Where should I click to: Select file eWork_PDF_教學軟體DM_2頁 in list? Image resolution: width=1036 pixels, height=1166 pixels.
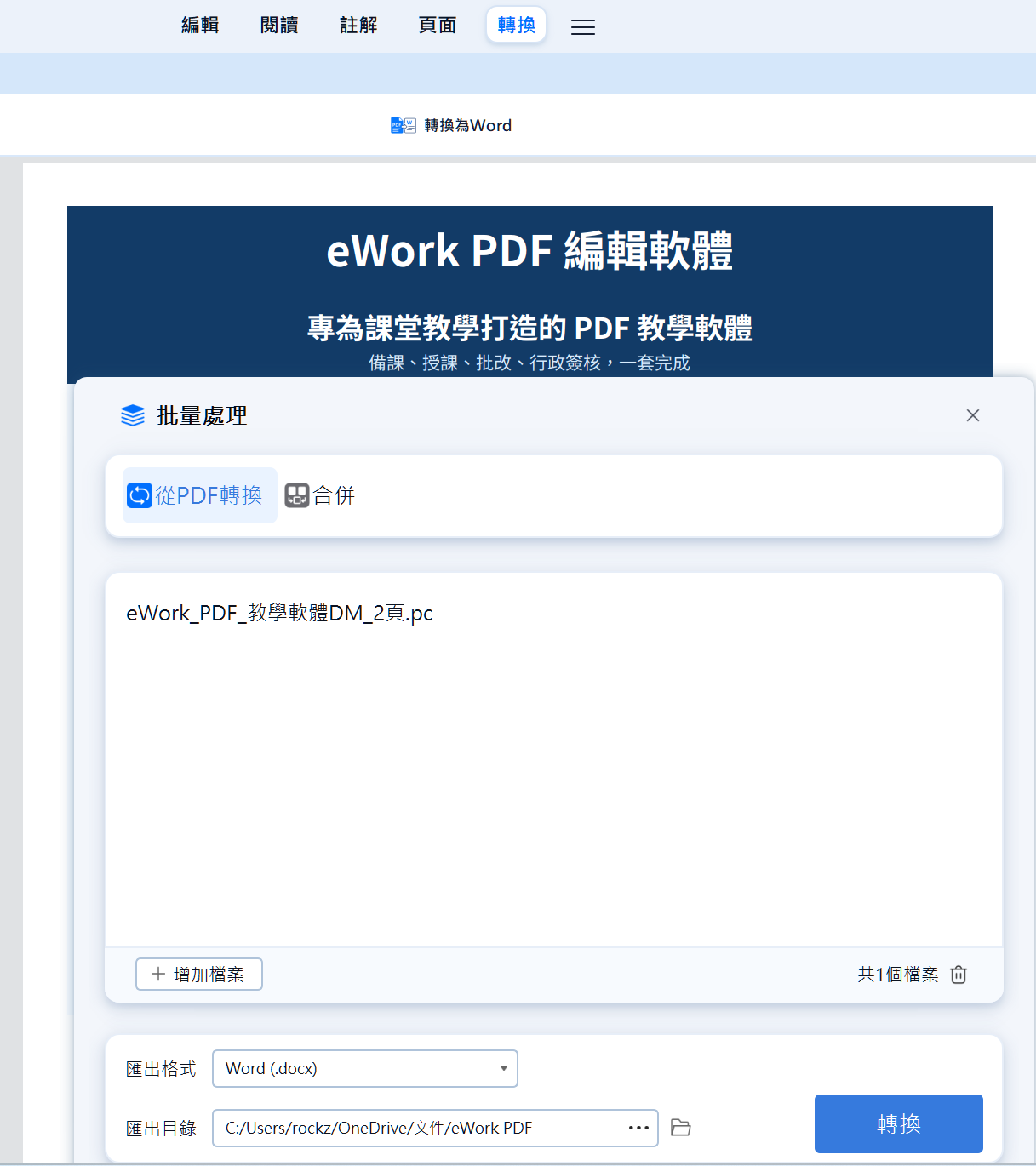click(279, 613)
